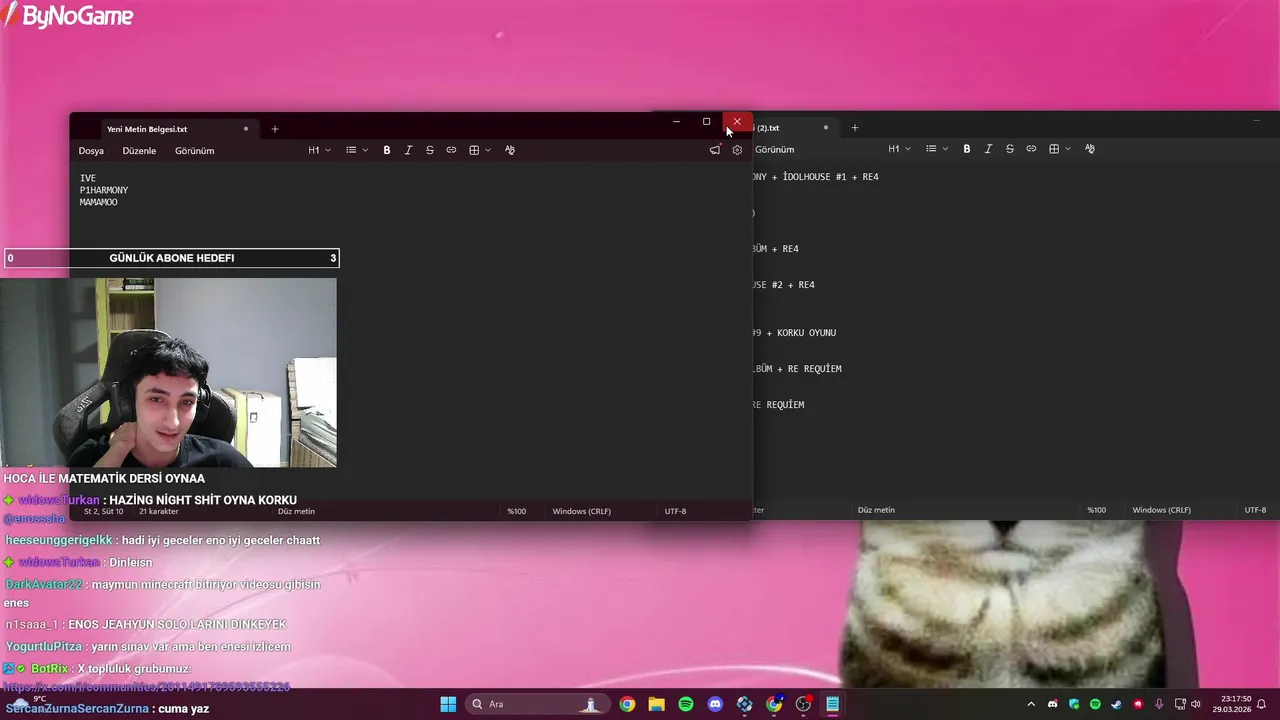Click UTF-8 encoding in back Notepad status bar
Viewport: 1280px width, 720px height.
pos(1255,510)
